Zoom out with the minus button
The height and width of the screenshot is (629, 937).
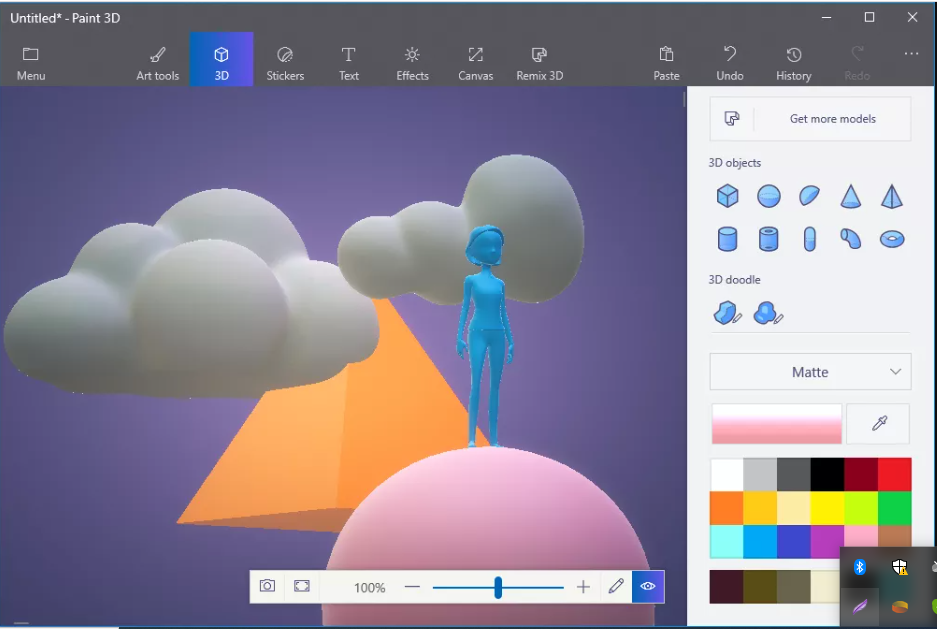pyautogui.click(x=412, y=587)
